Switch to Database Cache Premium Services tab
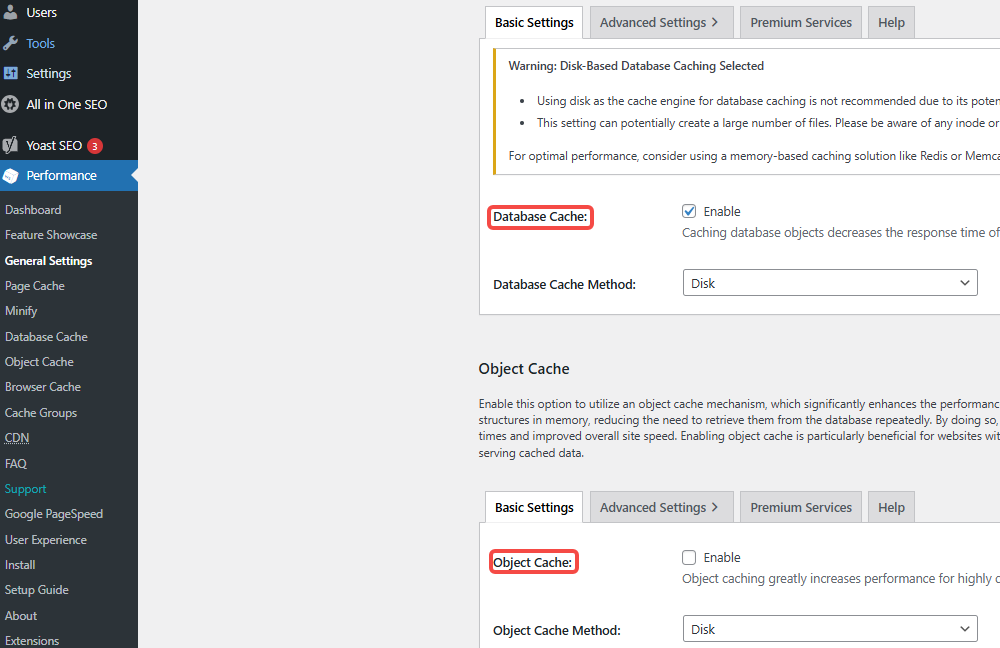Screen dimensions: 1000x648 (801, 22)
